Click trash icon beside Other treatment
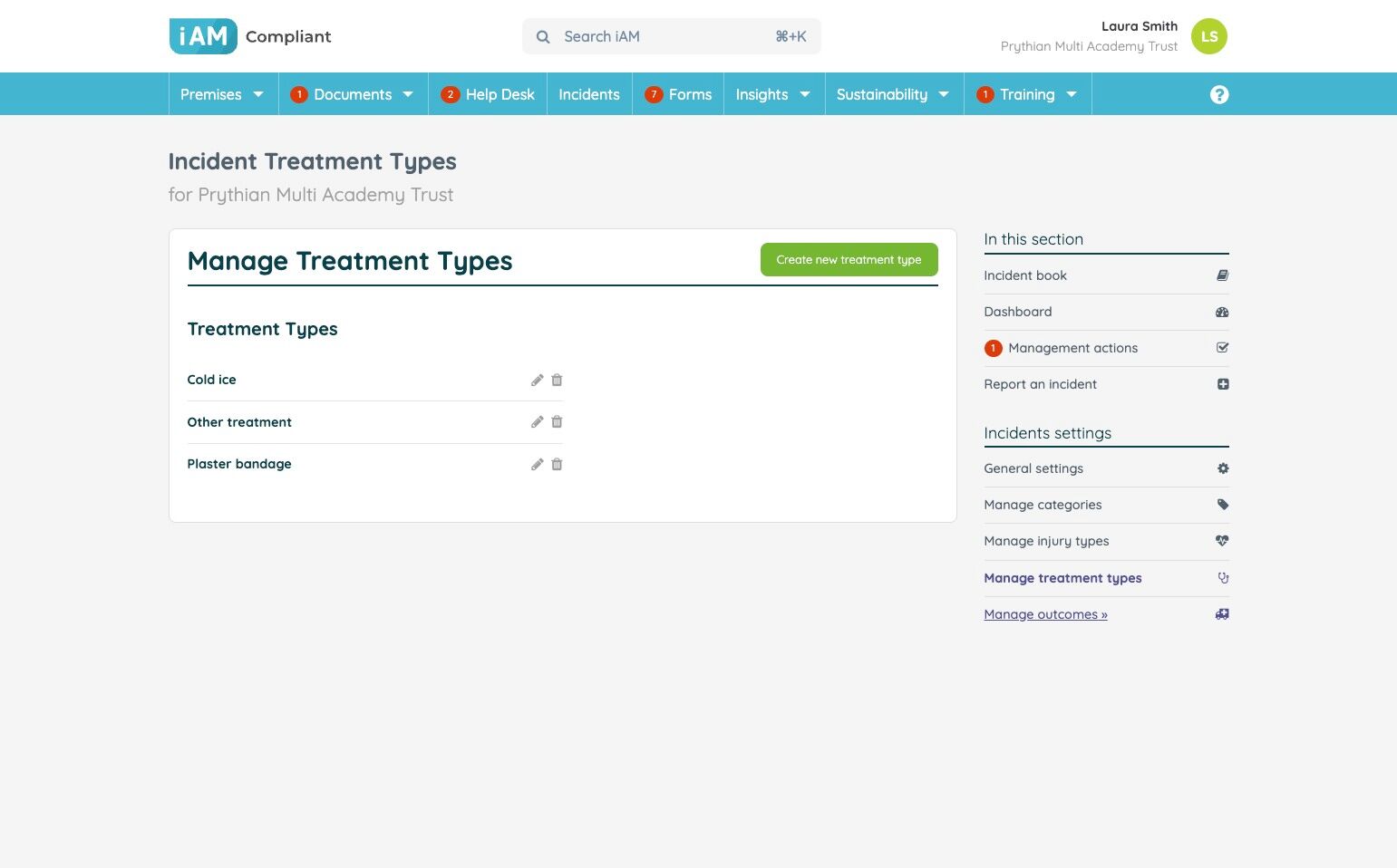This screenshot has height=868, width=1397. pyautogui.click(x=557, y=422)
